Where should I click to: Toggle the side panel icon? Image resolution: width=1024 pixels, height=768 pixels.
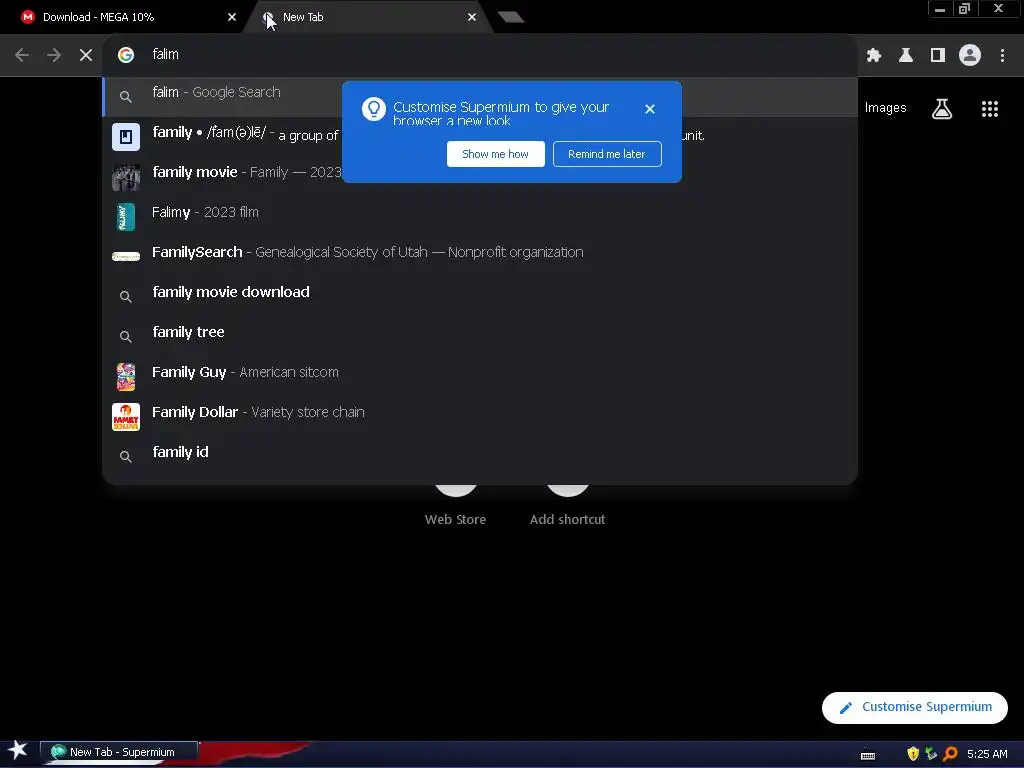[938, 56]
